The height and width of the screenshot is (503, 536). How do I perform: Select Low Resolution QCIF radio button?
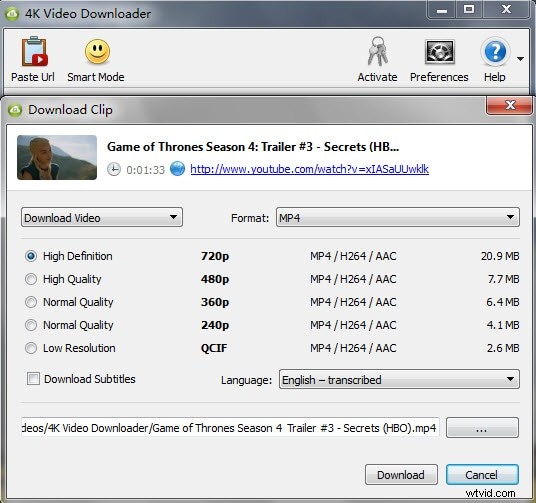click(x=31, y=348)
